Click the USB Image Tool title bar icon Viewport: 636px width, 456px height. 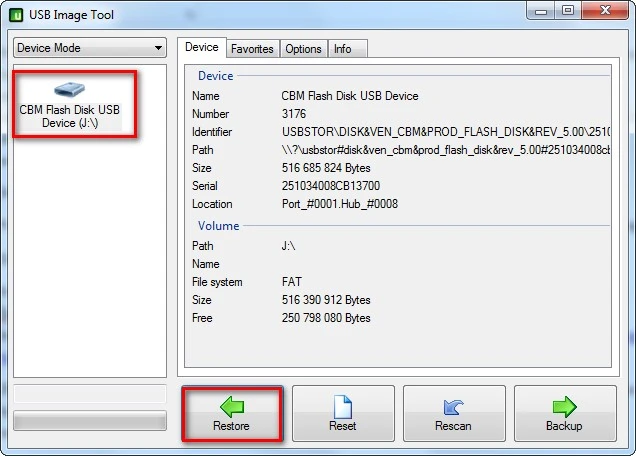(16, 15)
